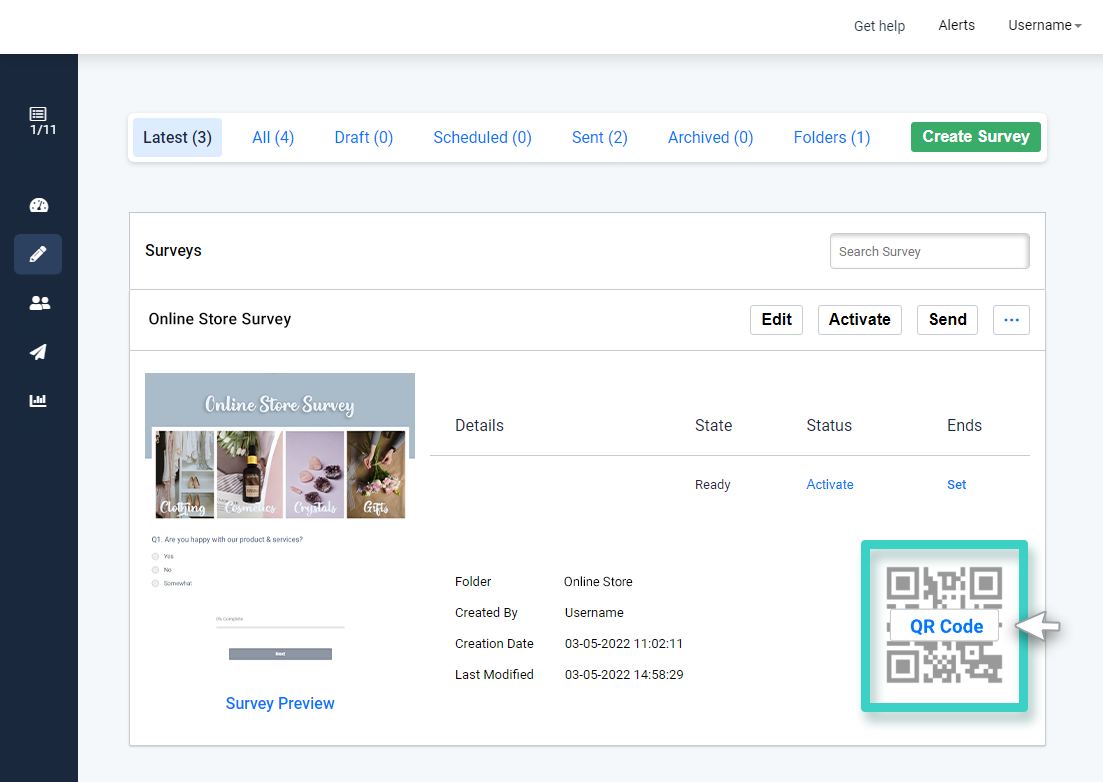Open the dashboard gauge icon in sidebar
Viewport: 1103px width, 782px height.
point(39,205)
